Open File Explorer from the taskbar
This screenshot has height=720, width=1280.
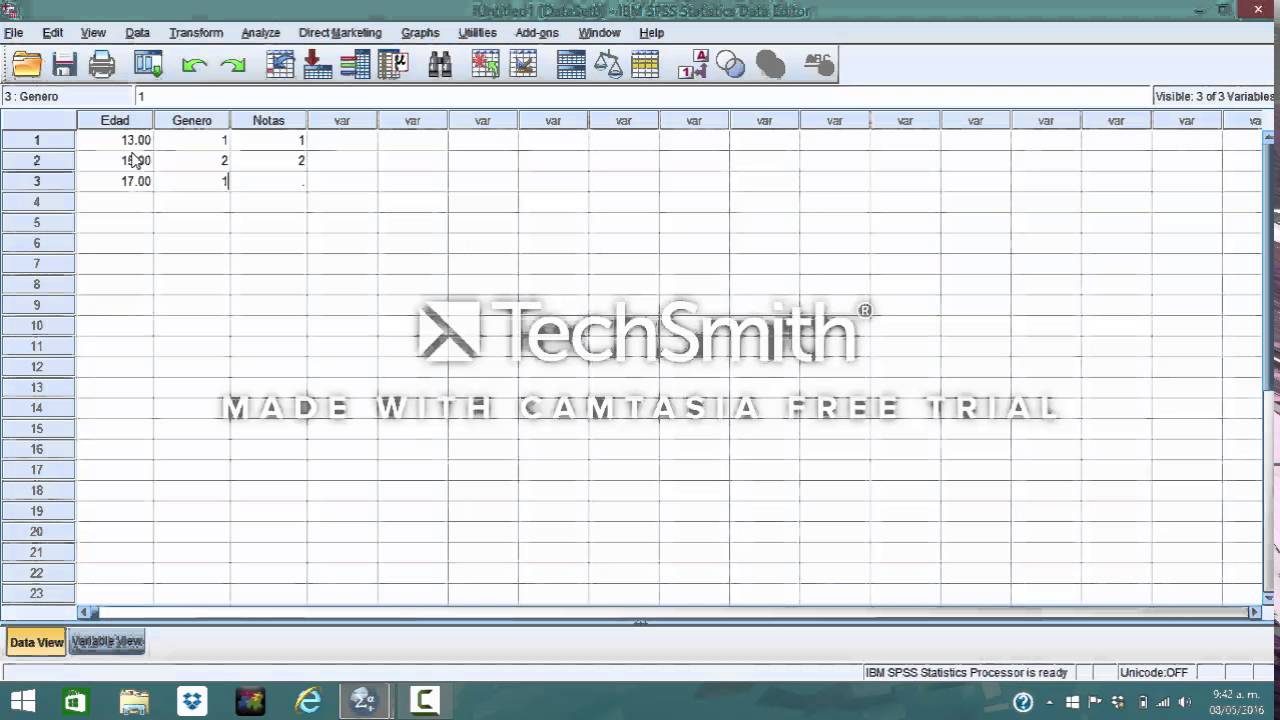(133, 701)
